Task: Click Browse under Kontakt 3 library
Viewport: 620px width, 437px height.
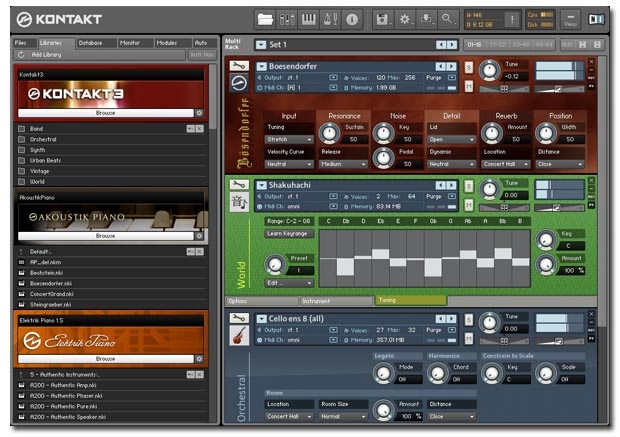Action: [x=106, y=113]
